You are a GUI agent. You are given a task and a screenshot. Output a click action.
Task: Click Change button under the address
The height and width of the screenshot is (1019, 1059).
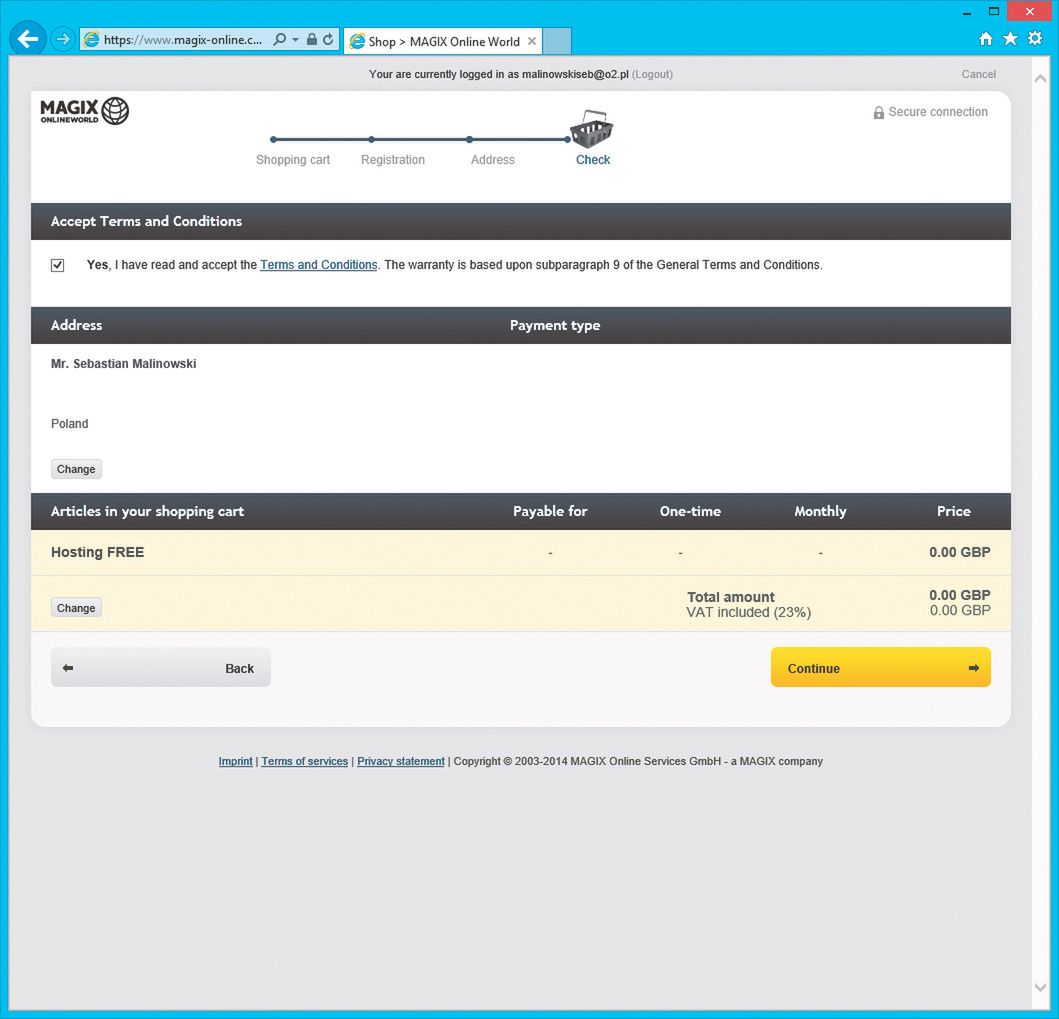coord(76,469)
